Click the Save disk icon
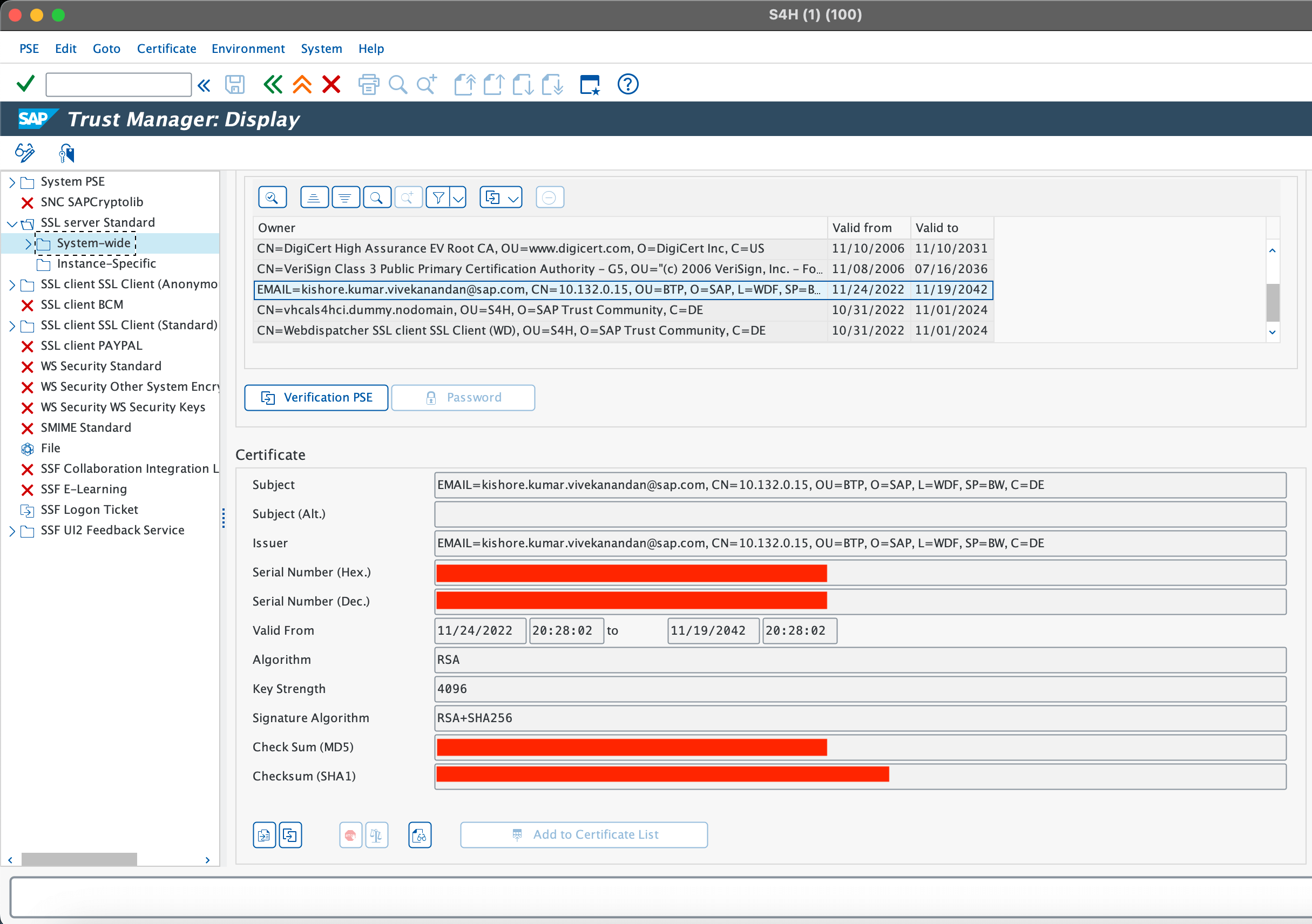 point(235,85)
